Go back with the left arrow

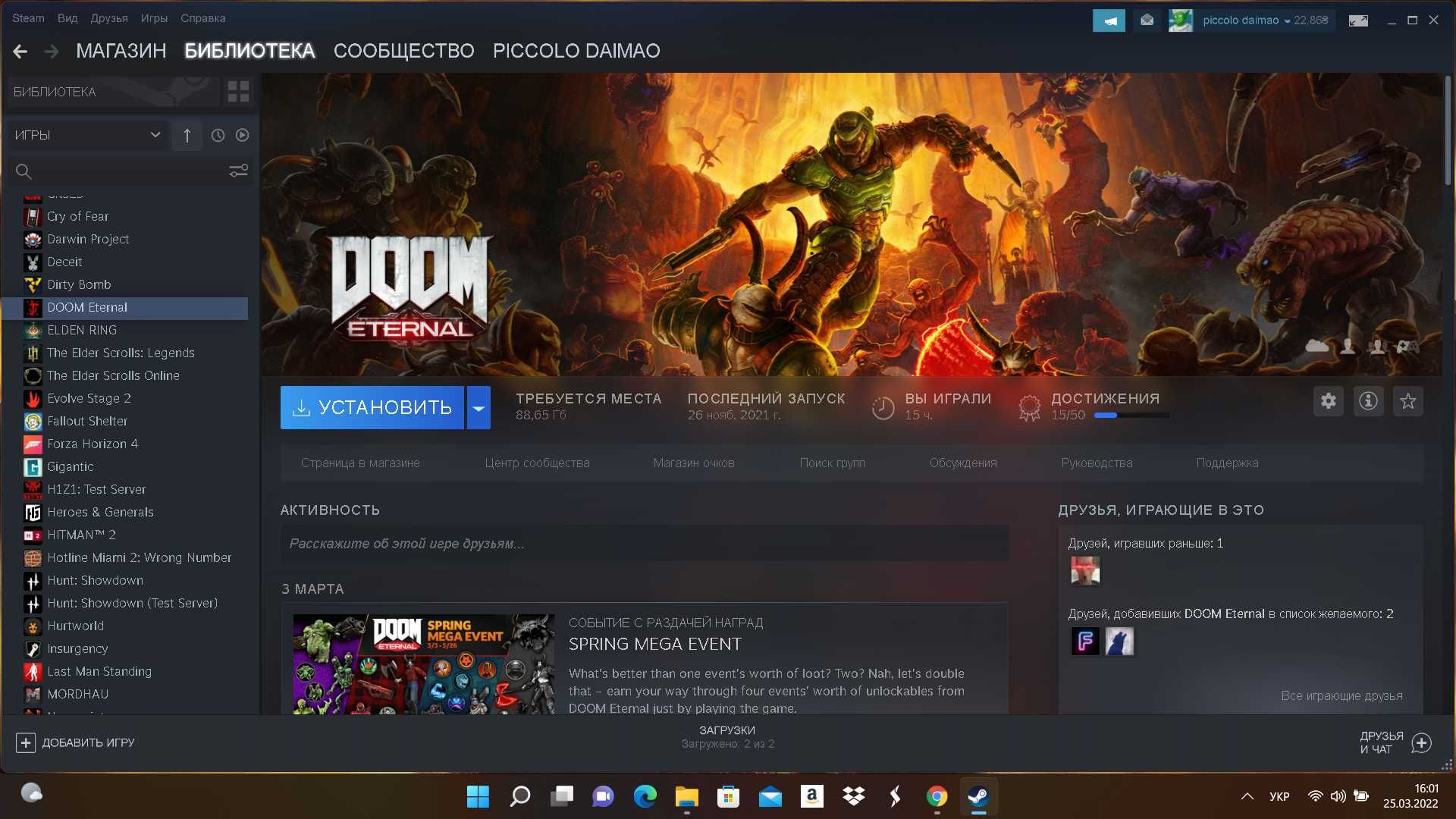pyautogui.click(x=20, y=51)
